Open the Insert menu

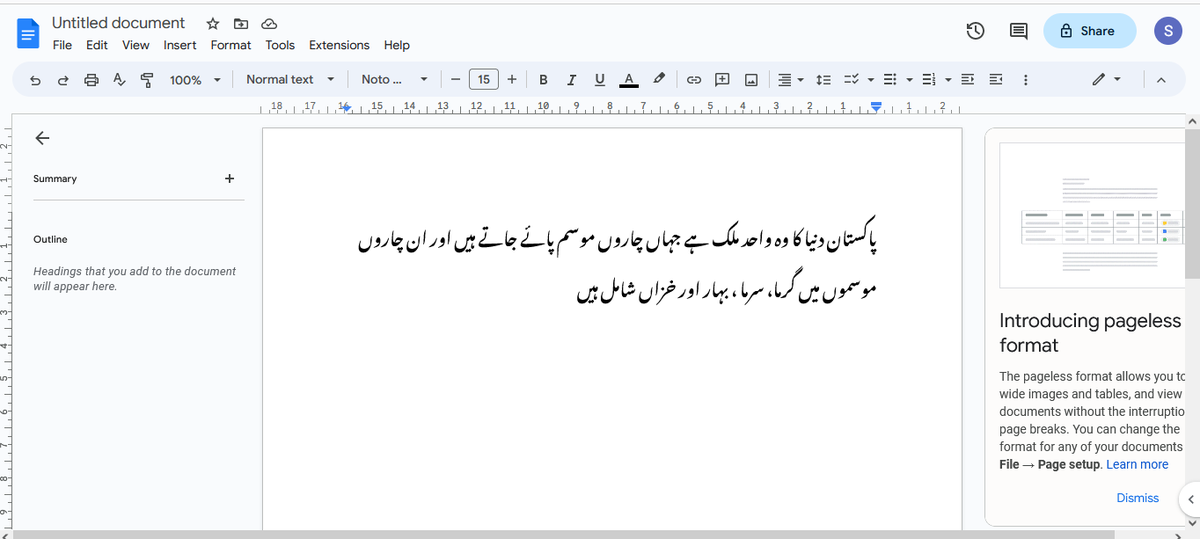point(180,45)
